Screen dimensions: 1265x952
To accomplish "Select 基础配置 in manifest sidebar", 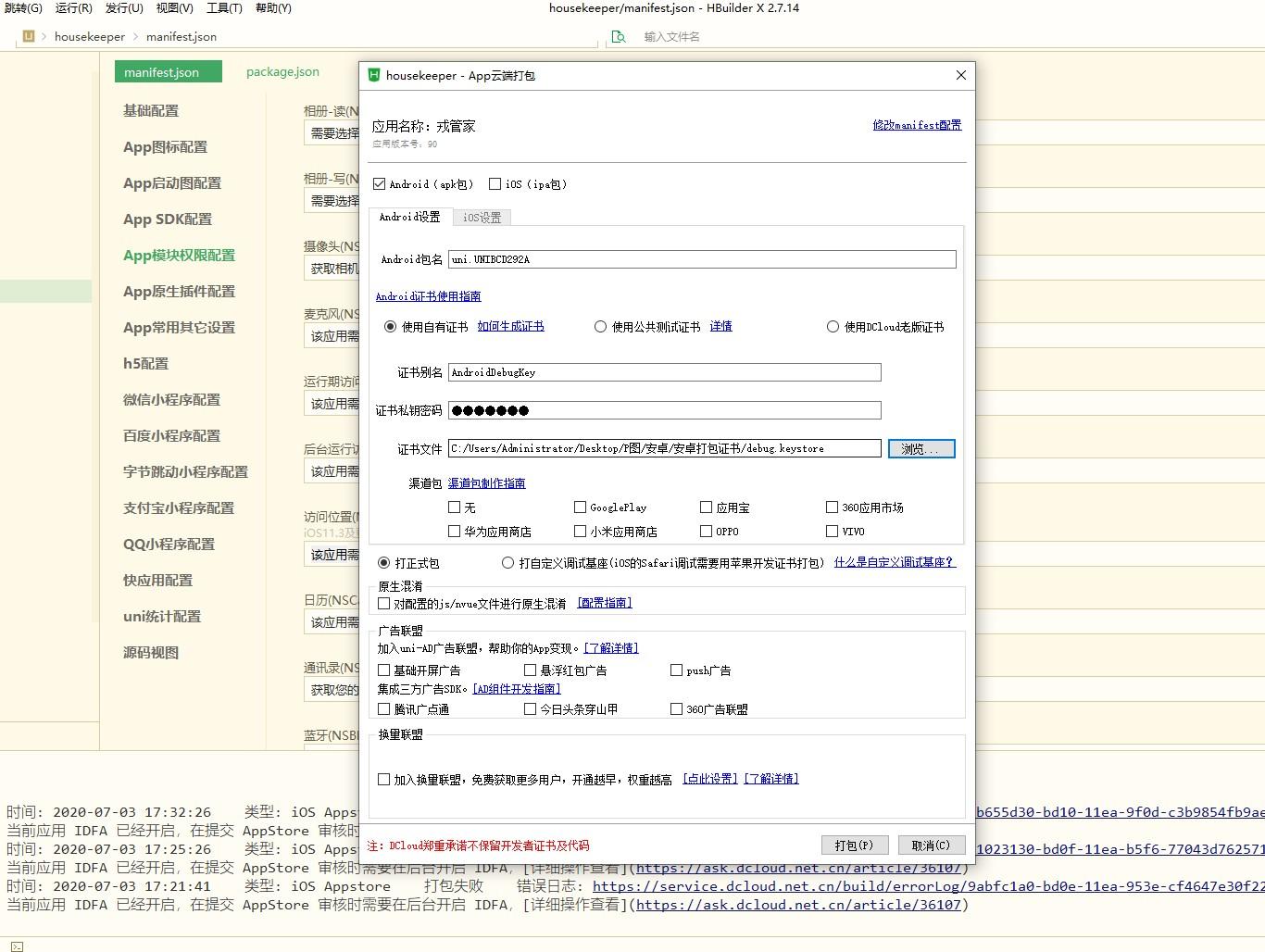I will pyautogui.click(x=151, y=110).
